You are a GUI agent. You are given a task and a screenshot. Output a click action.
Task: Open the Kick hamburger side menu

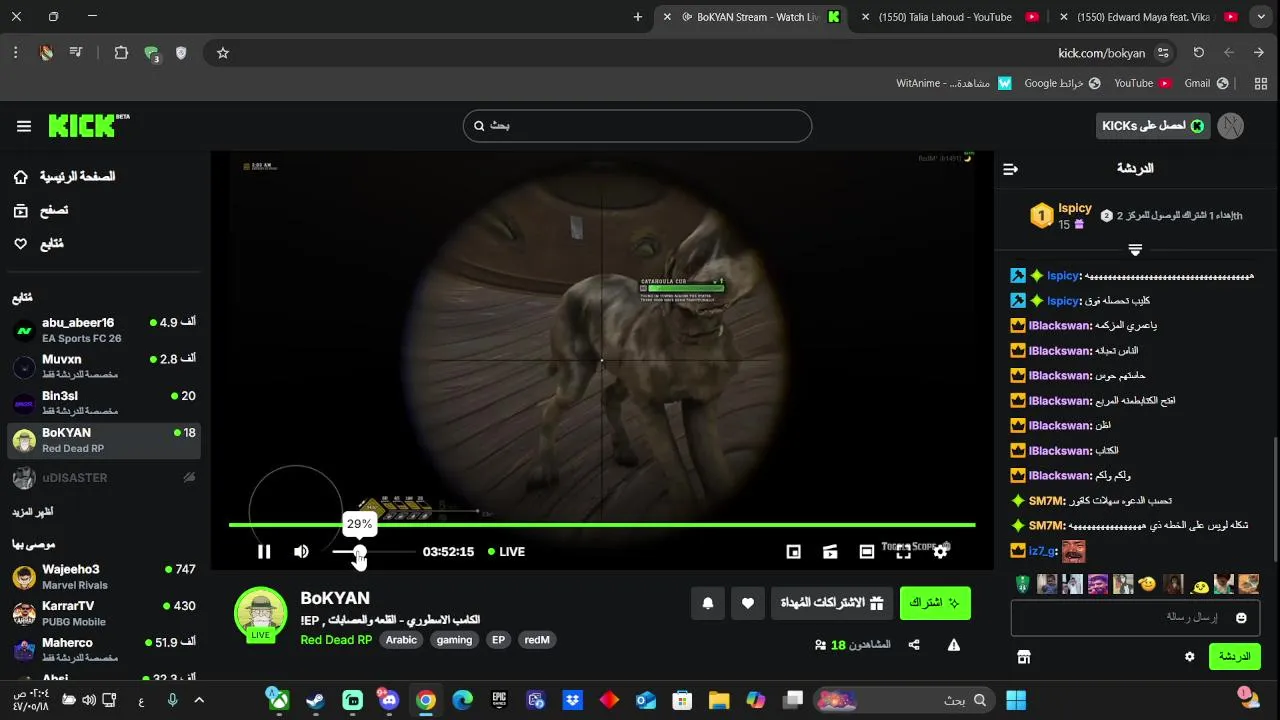tap(24, 126)
